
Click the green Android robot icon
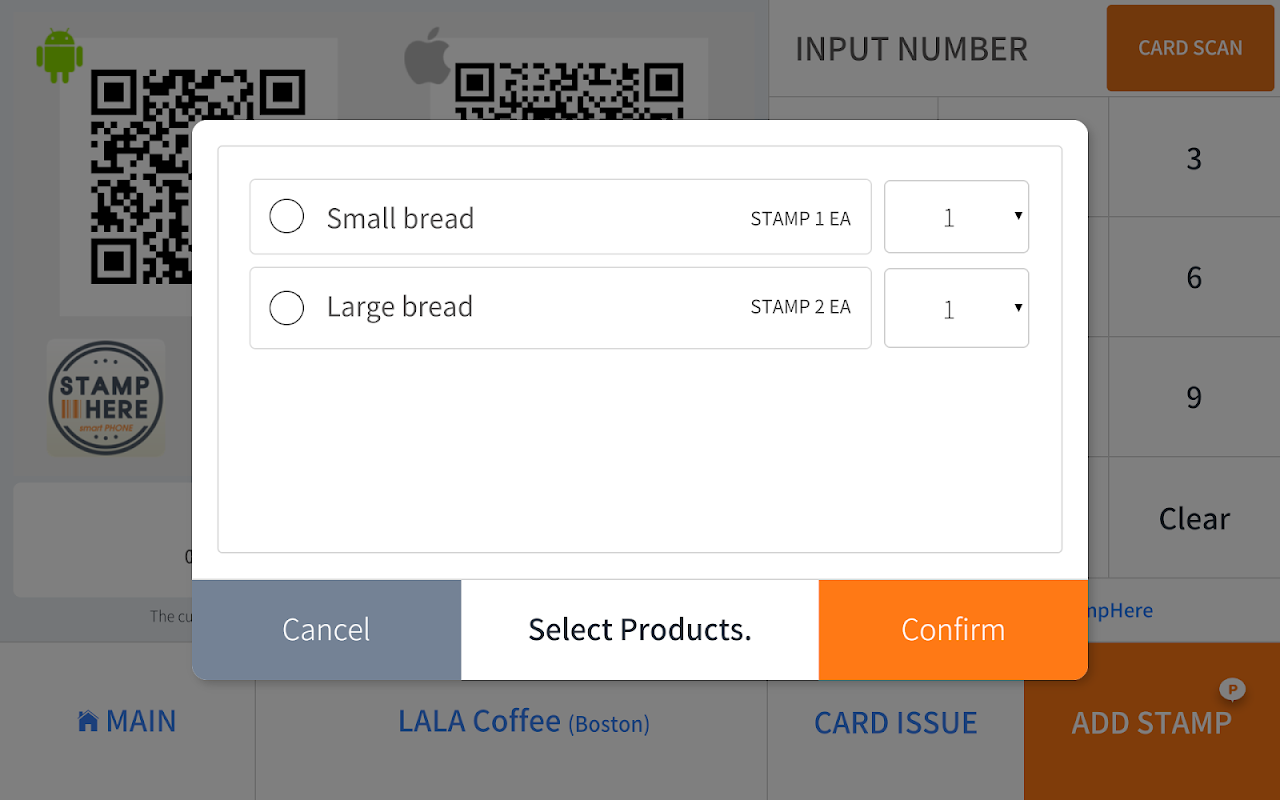click(59, 55)
